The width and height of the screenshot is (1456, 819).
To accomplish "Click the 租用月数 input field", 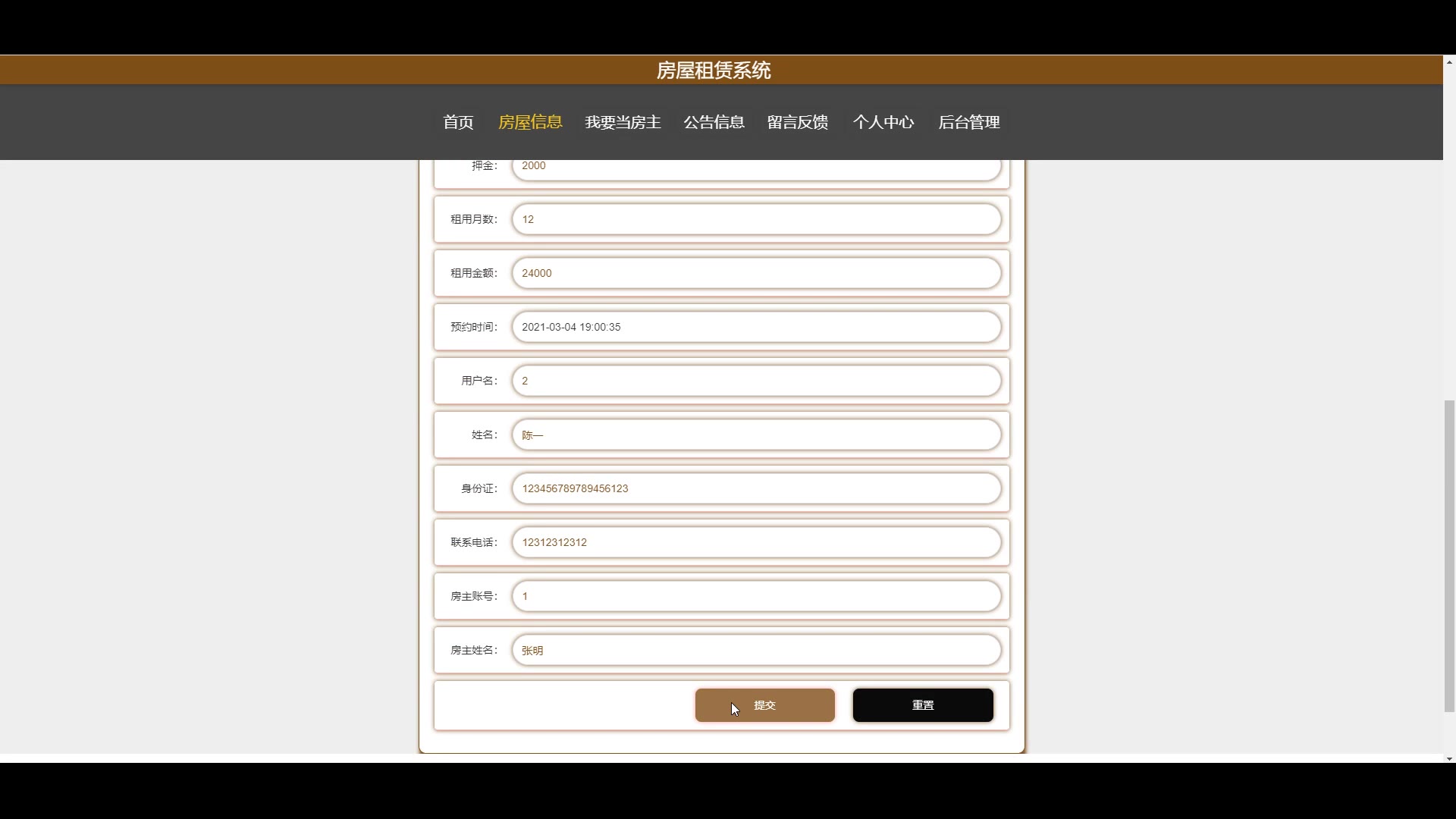I will tap(756, 219).
